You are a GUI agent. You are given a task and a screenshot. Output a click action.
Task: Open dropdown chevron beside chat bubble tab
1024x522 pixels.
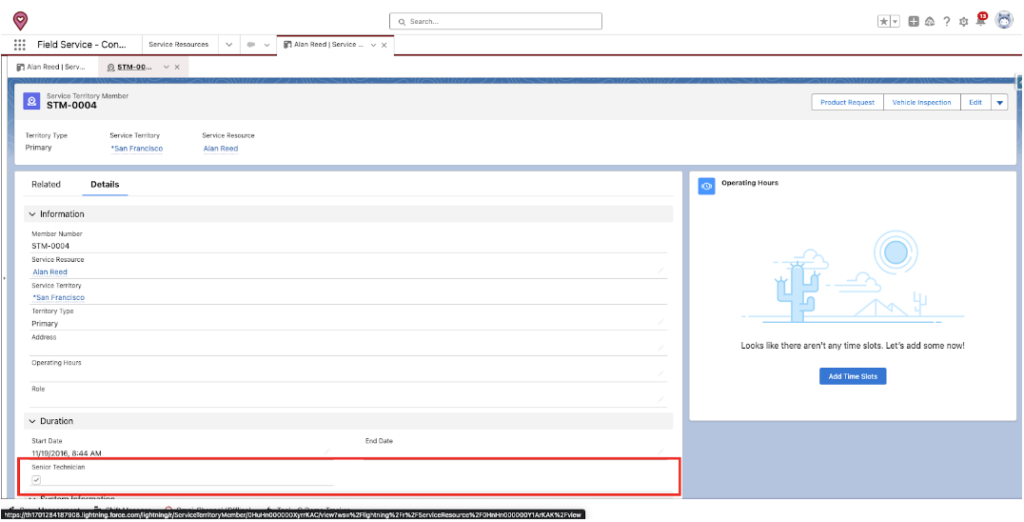pos(266,45)
